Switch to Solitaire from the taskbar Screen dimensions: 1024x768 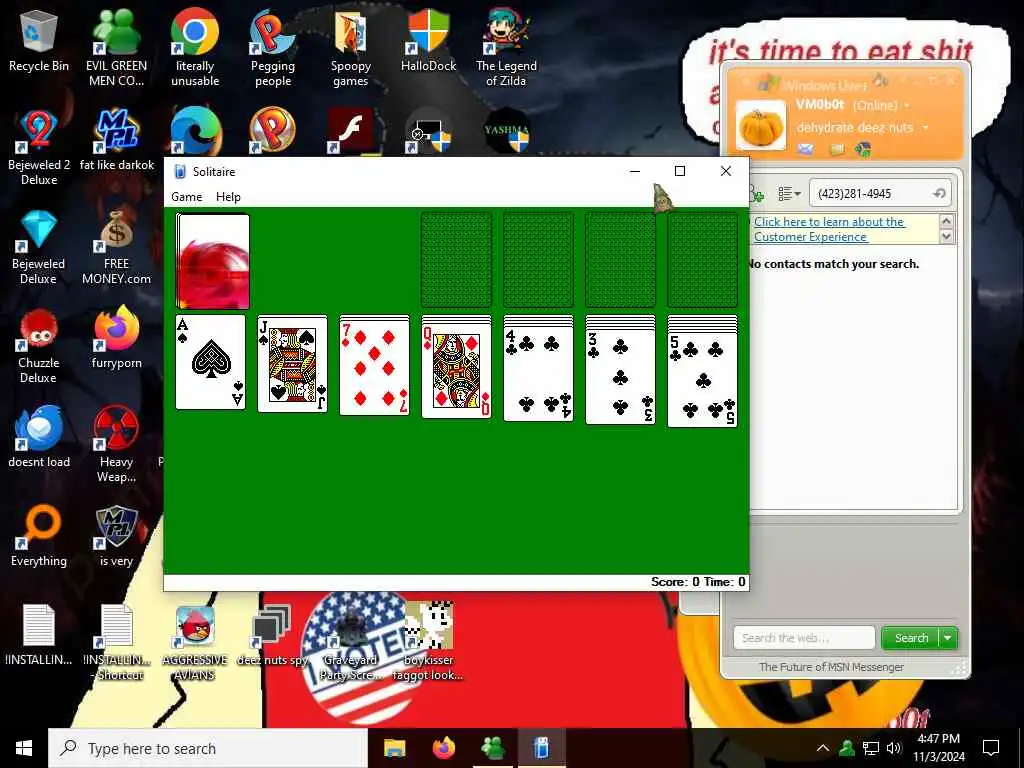(541, 748)
